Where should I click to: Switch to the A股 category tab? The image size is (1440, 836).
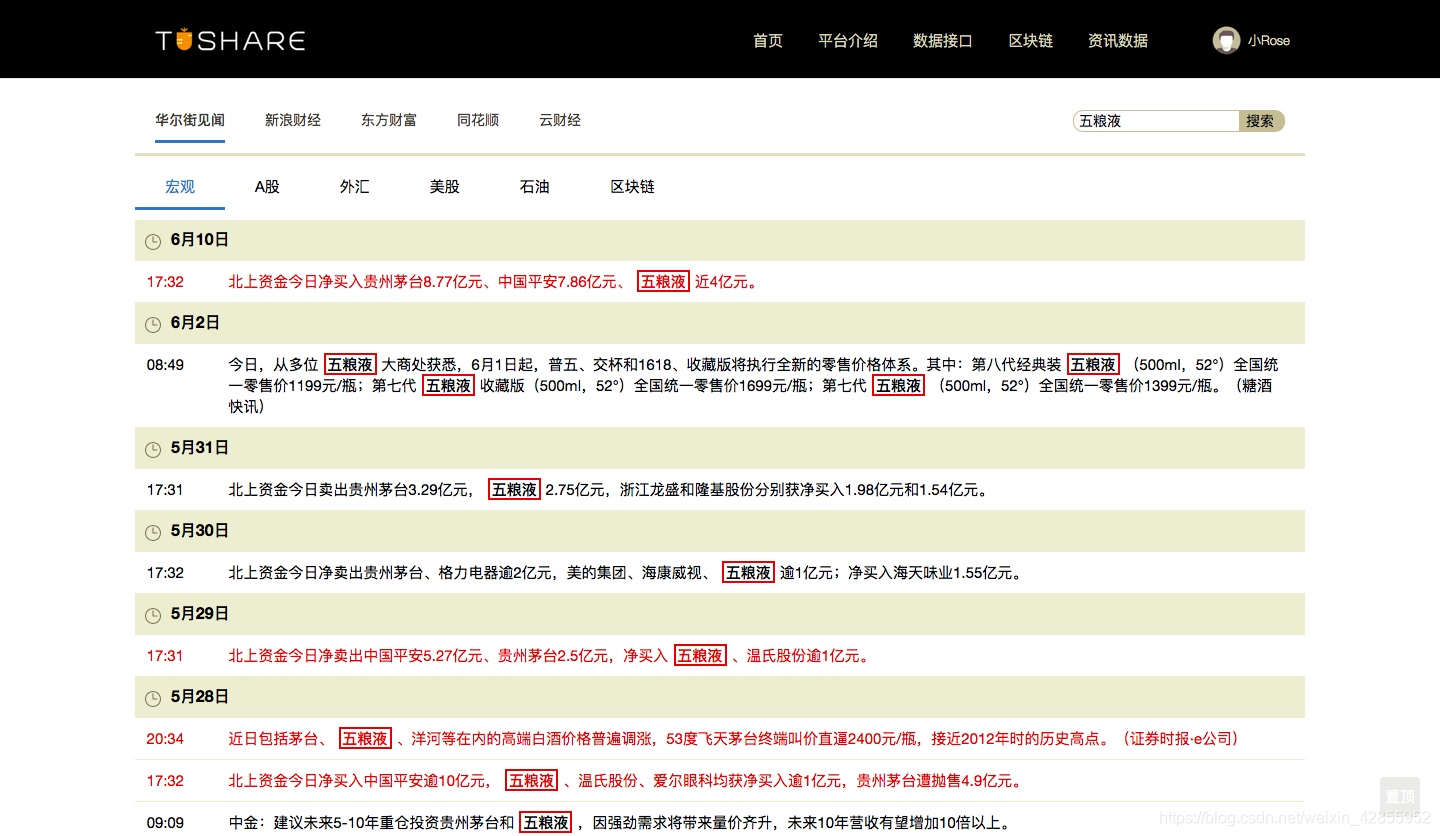coord(267,187)
